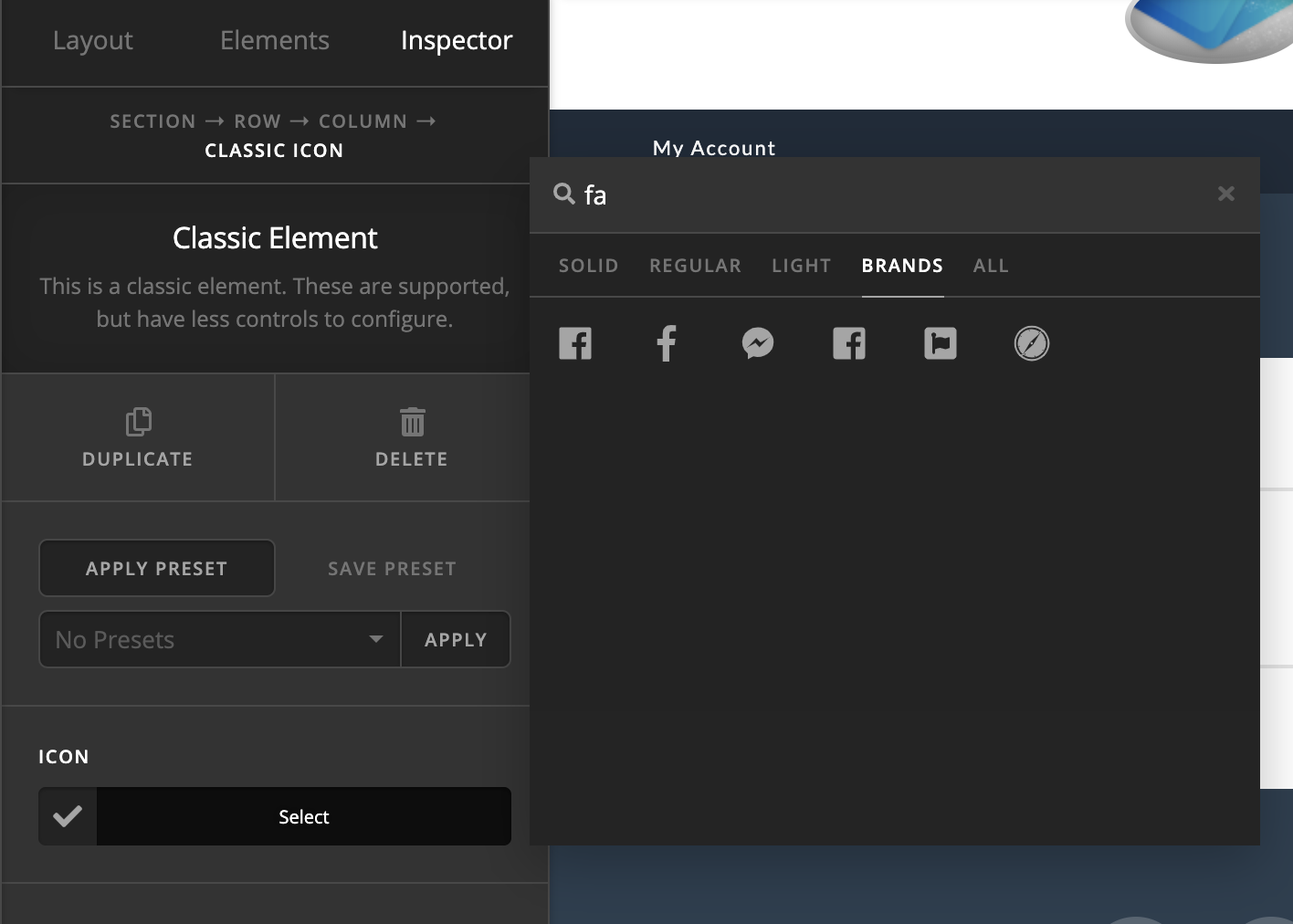
Task: Show the Light icons tab
Action: tap(802, 266)
